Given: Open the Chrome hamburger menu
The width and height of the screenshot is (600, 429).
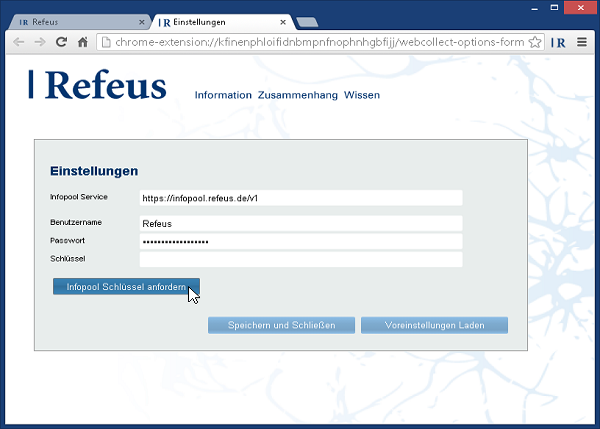Looking at the screenshot, I should click(582, 43).
